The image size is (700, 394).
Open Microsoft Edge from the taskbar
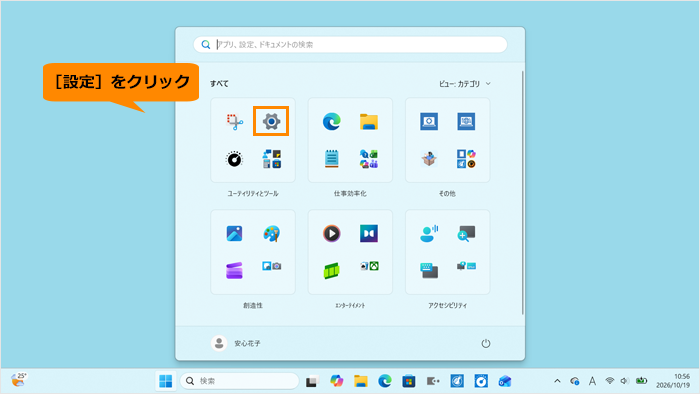point(385,381)
